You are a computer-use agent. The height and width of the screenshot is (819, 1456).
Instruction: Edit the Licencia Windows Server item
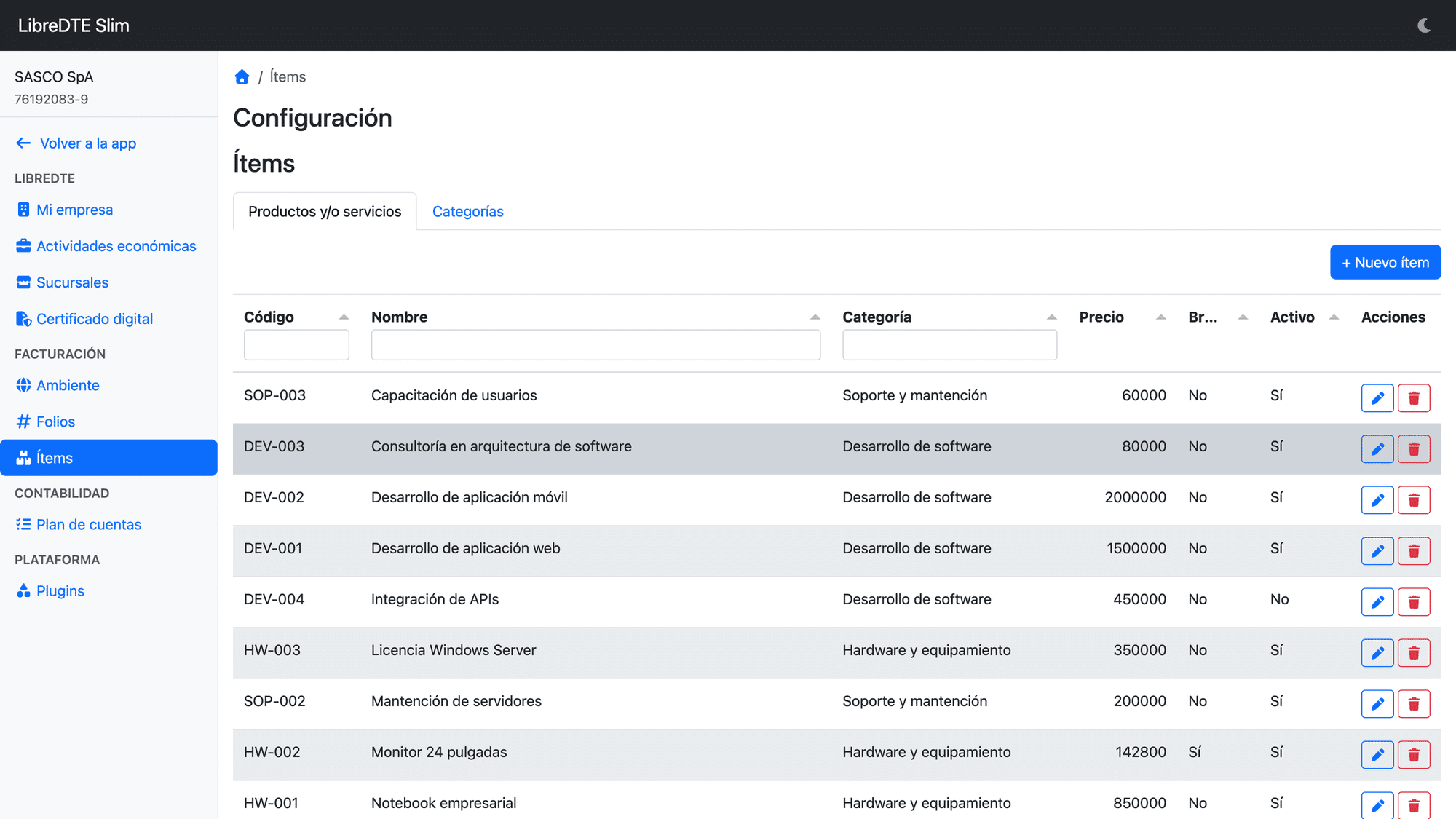(x=1377, y=653)
